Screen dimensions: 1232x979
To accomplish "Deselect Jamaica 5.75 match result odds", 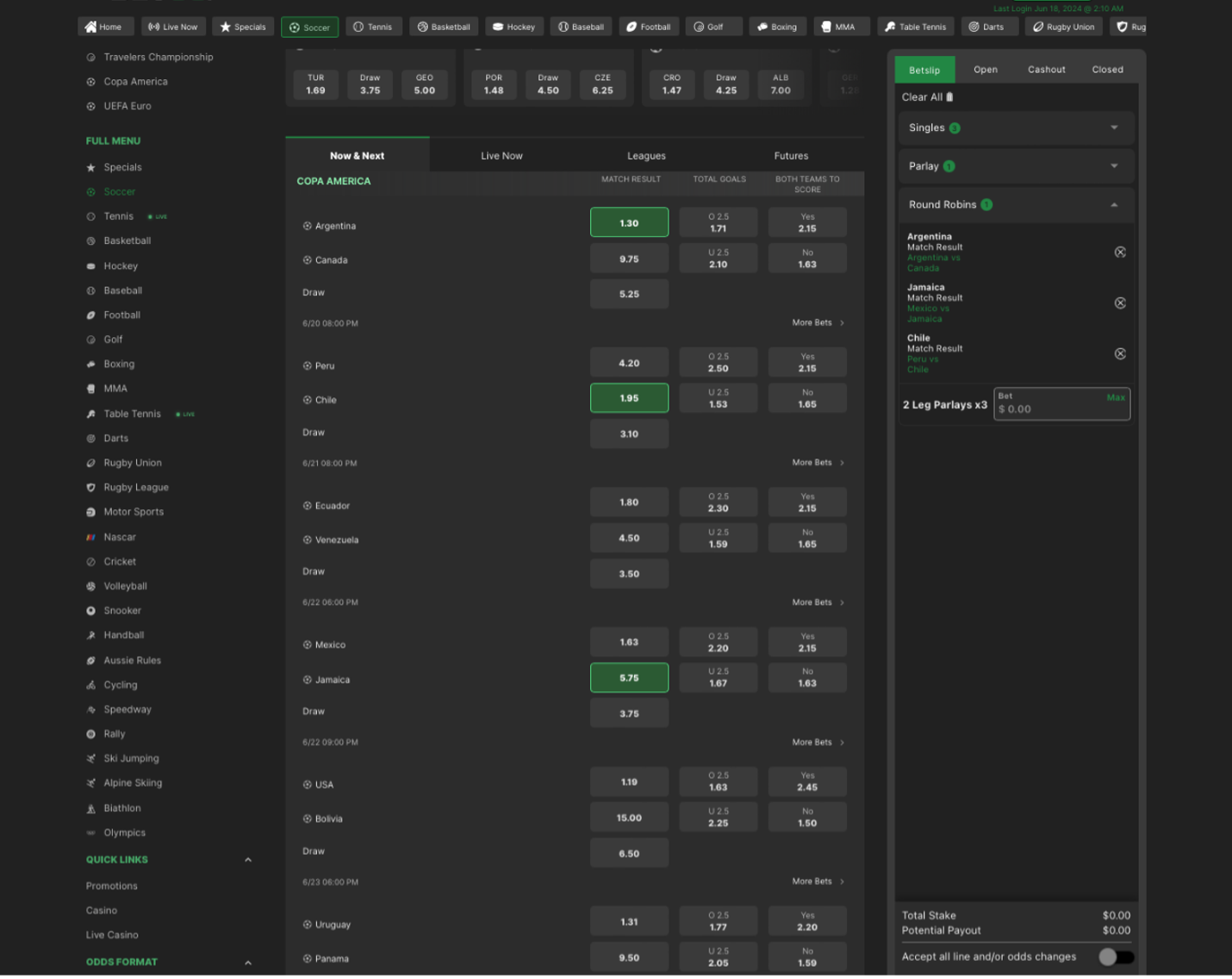I will pyautogui.click(x=629, y=677).
